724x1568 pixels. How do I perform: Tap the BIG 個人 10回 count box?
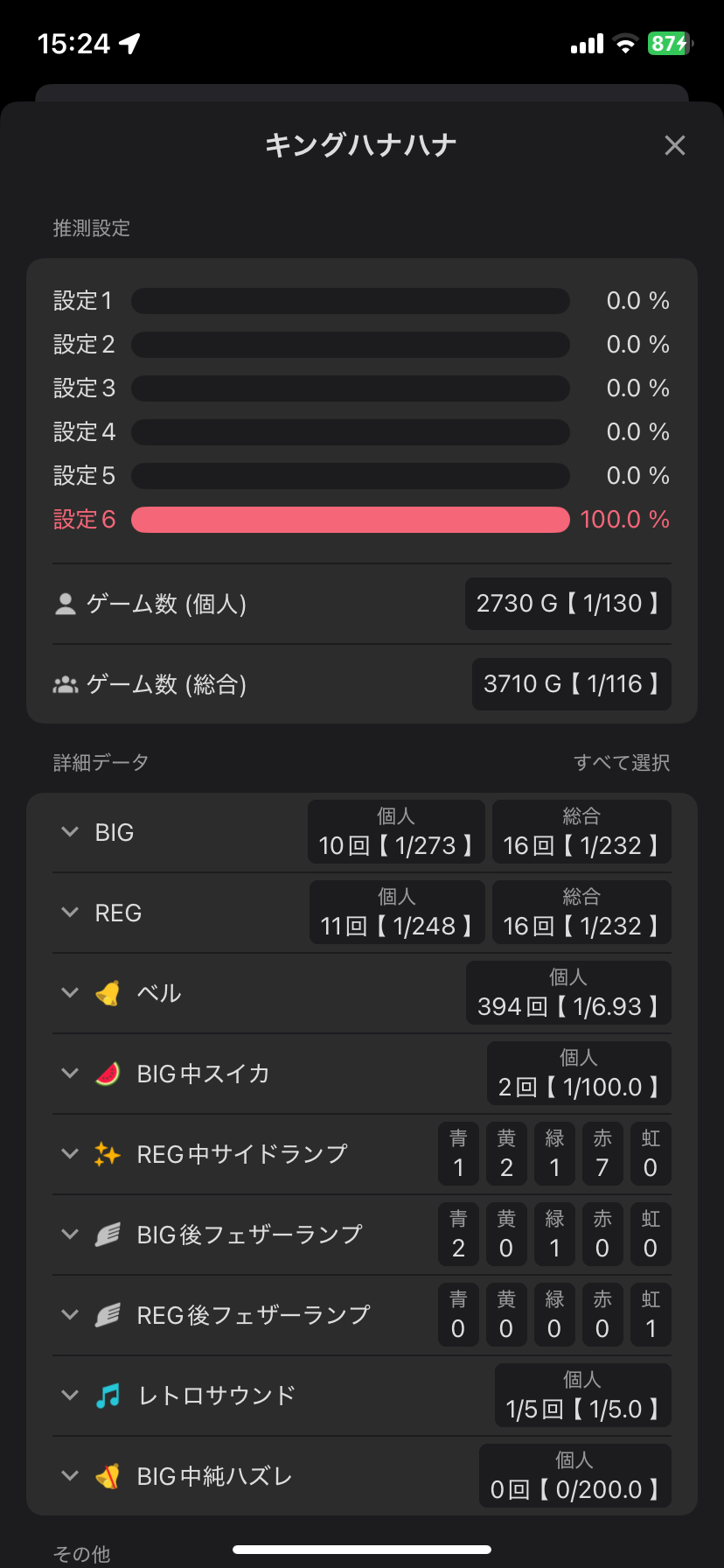coord(396,832)
